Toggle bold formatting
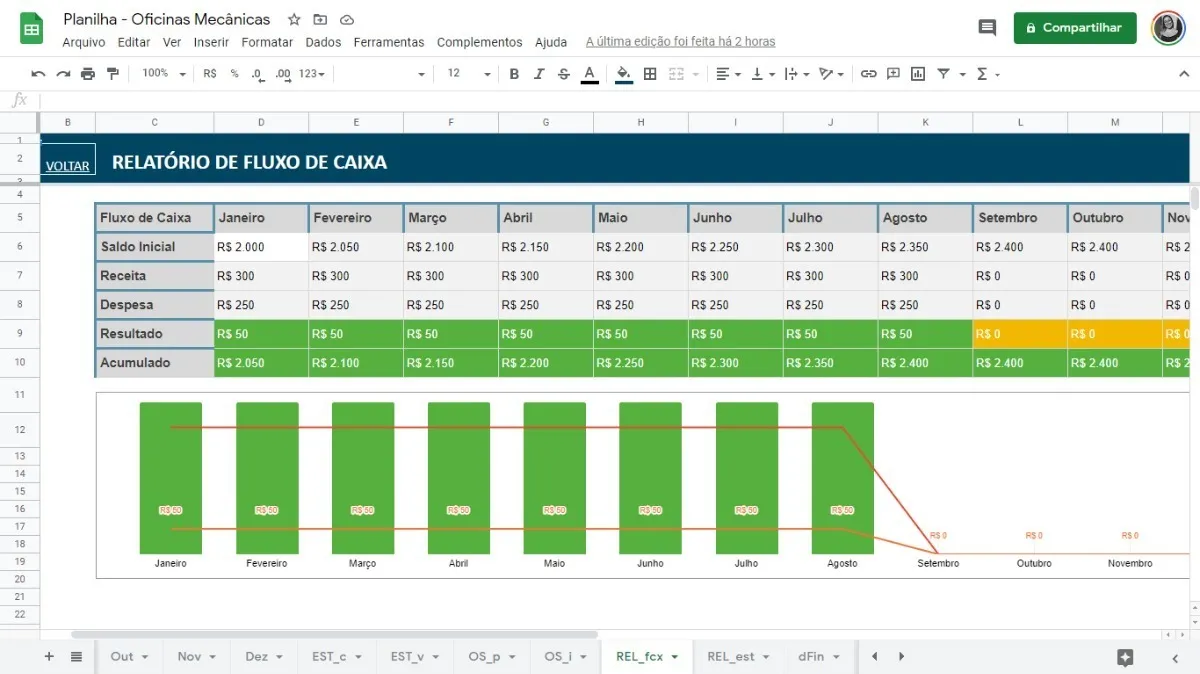Viewport: 1200px width, 674px height. [514, 74]
